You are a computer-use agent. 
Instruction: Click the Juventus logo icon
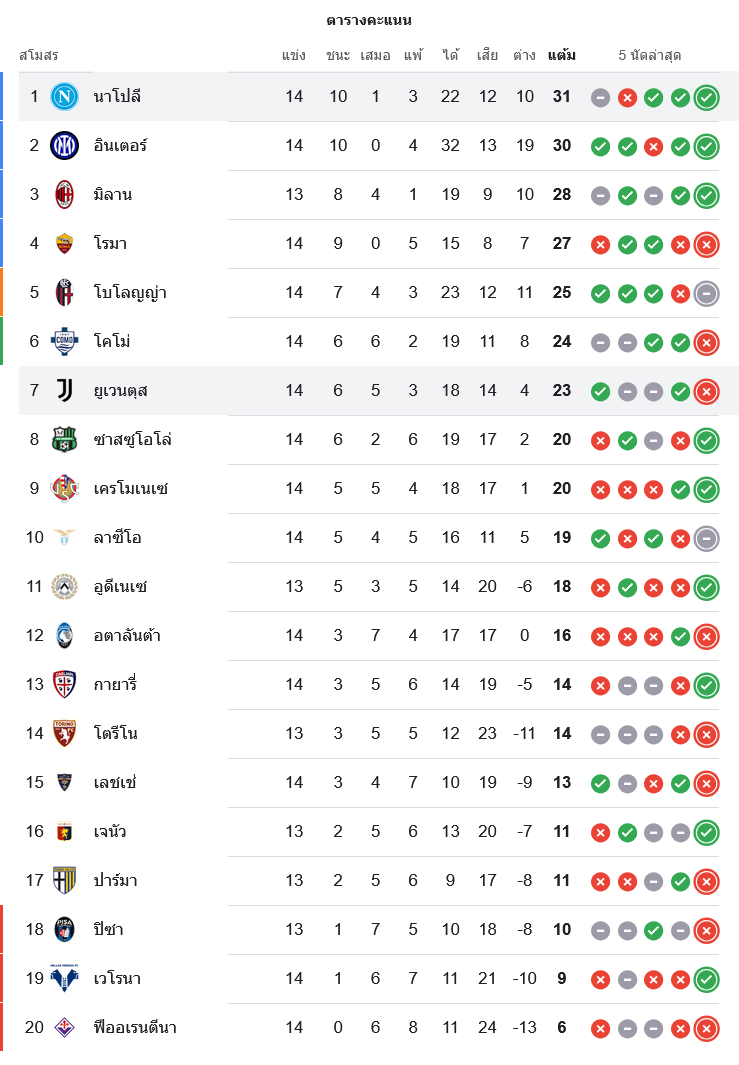tap(64, 391)
